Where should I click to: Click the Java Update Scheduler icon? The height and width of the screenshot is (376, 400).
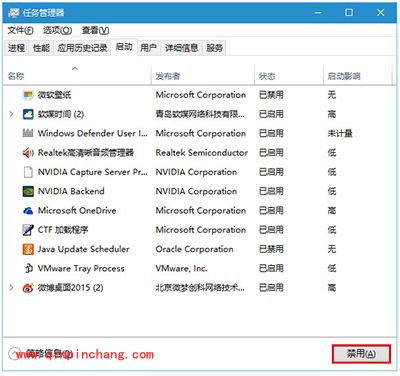(28, 249)
